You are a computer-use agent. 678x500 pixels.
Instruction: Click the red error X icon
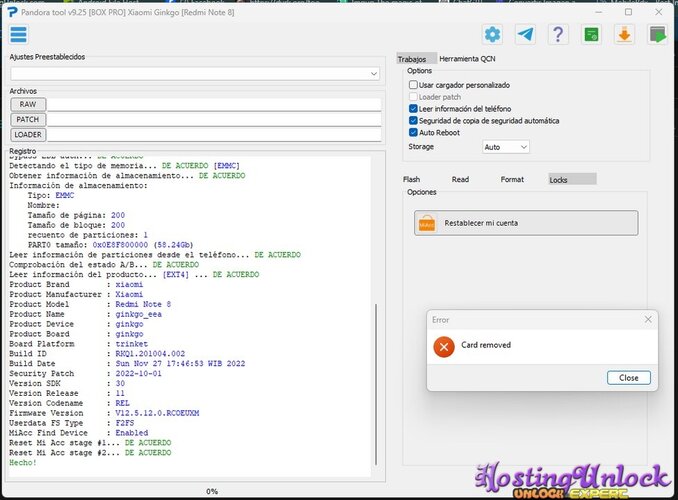[x=444, y=346]
